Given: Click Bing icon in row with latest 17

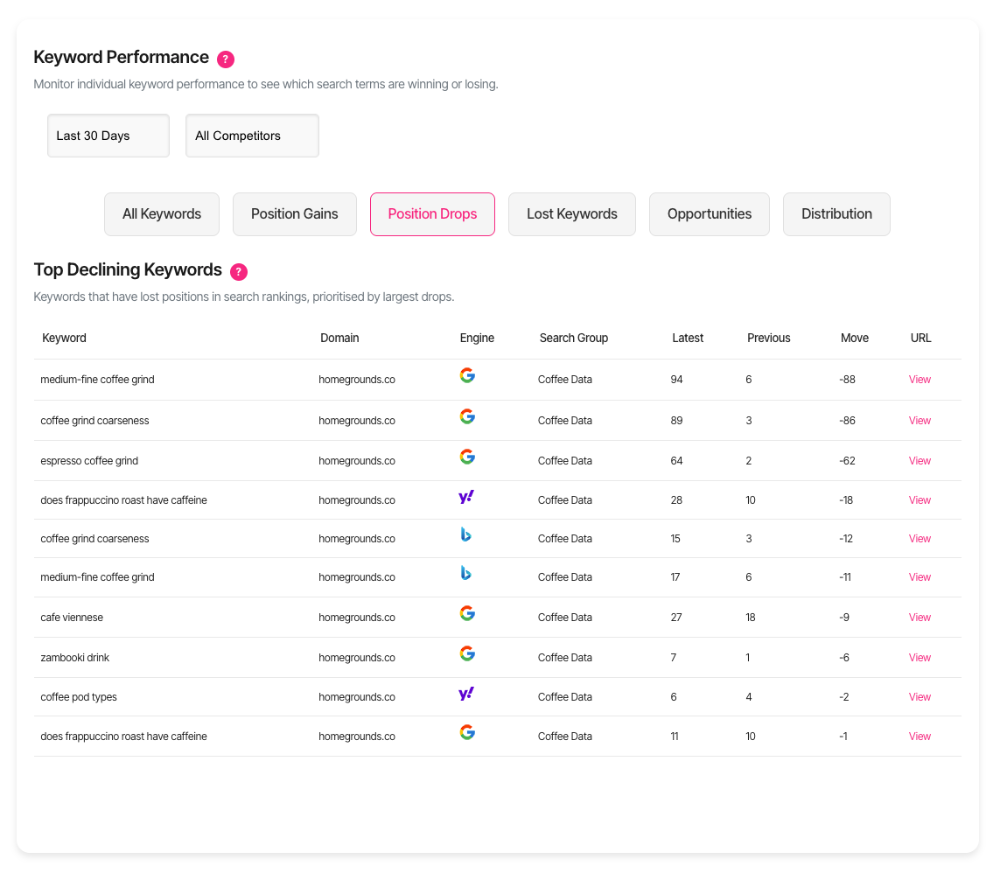Looking at the screenshot, I should (466, 573).
